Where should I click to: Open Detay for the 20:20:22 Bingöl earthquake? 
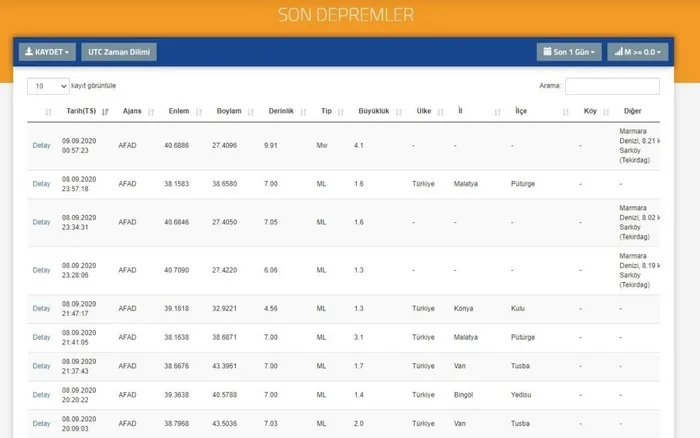click(42, 395)
